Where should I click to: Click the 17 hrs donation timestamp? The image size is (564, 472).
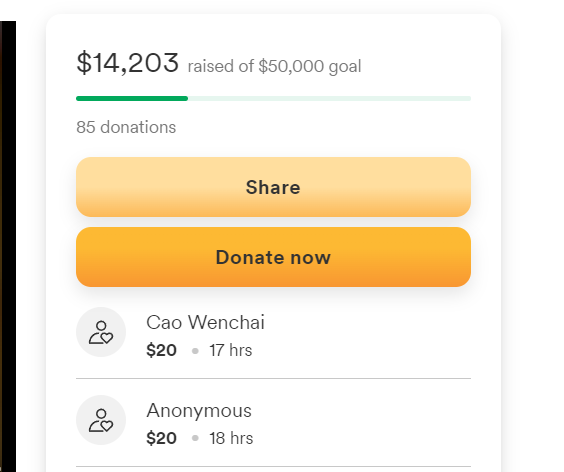click(x=231, y=350)
